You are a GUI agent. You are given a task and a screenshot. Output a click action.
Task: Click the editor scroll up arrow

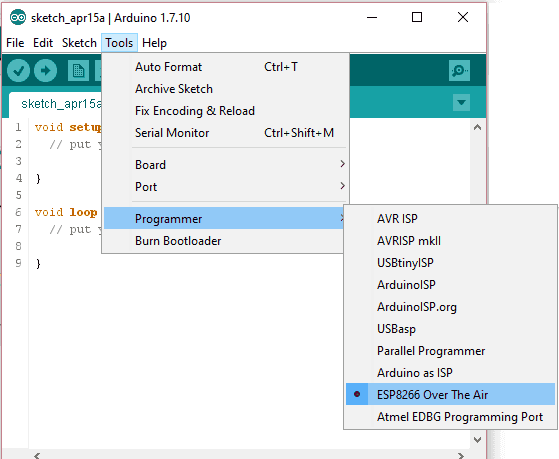[477, 127]
